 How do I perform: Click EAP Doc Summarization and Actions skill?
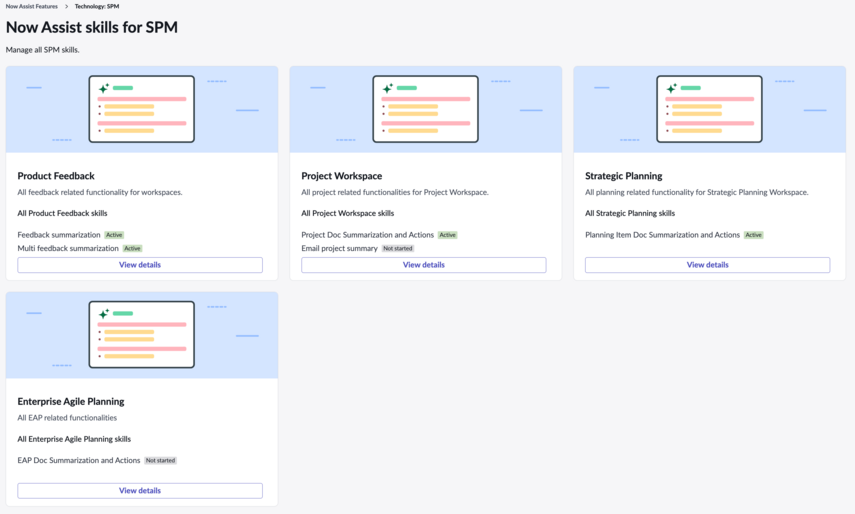click(79, 461)
